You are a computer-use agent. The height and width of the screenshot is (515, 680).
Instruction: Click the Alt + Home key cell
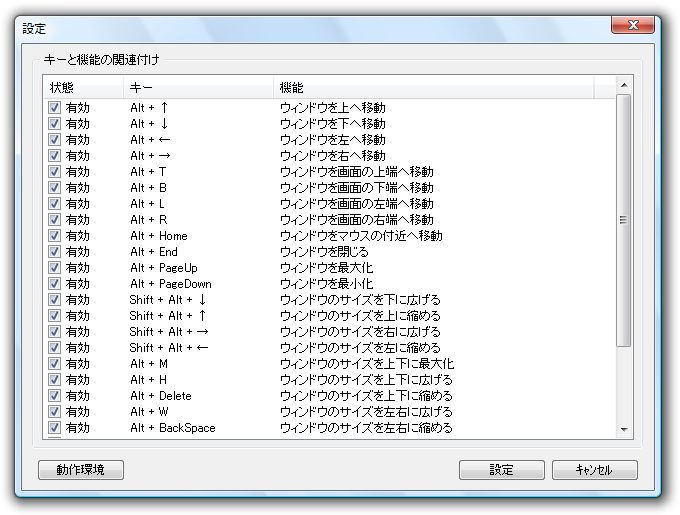(159, 236)
